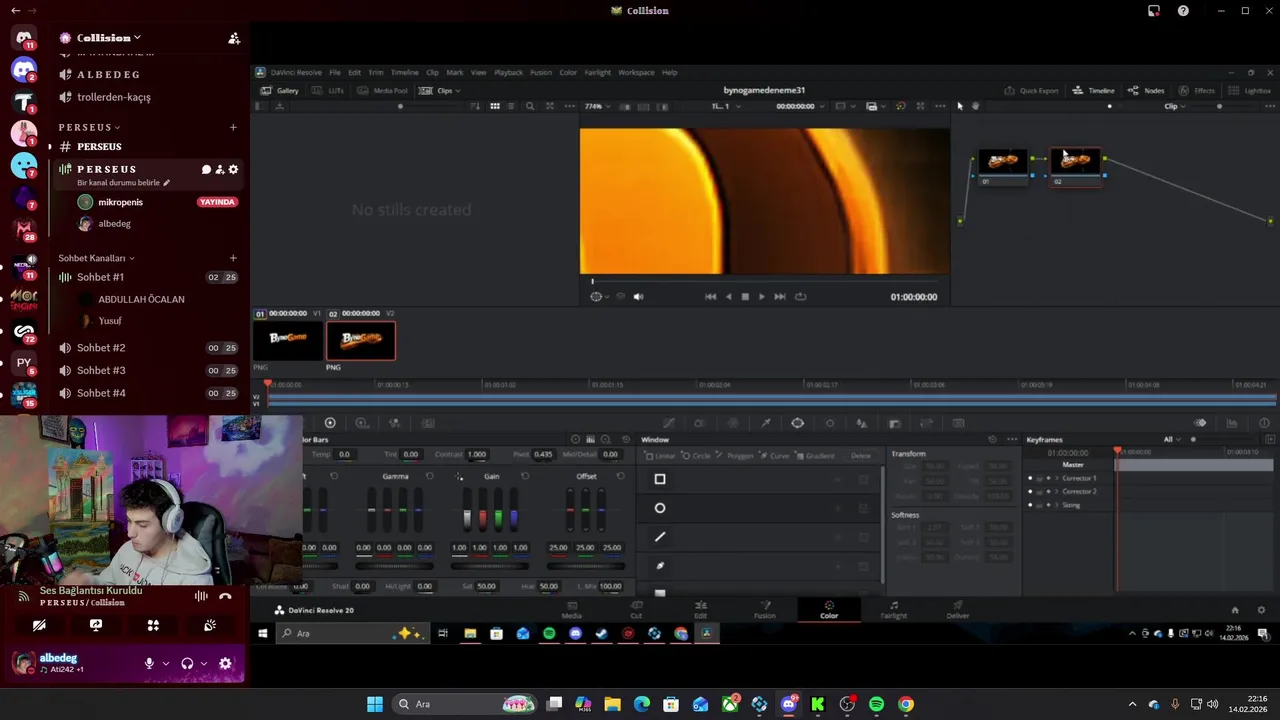Expand microphone input options arrow
Image resolution: width=1280 pixels, height=720 pixels.
tap(166, 663)
